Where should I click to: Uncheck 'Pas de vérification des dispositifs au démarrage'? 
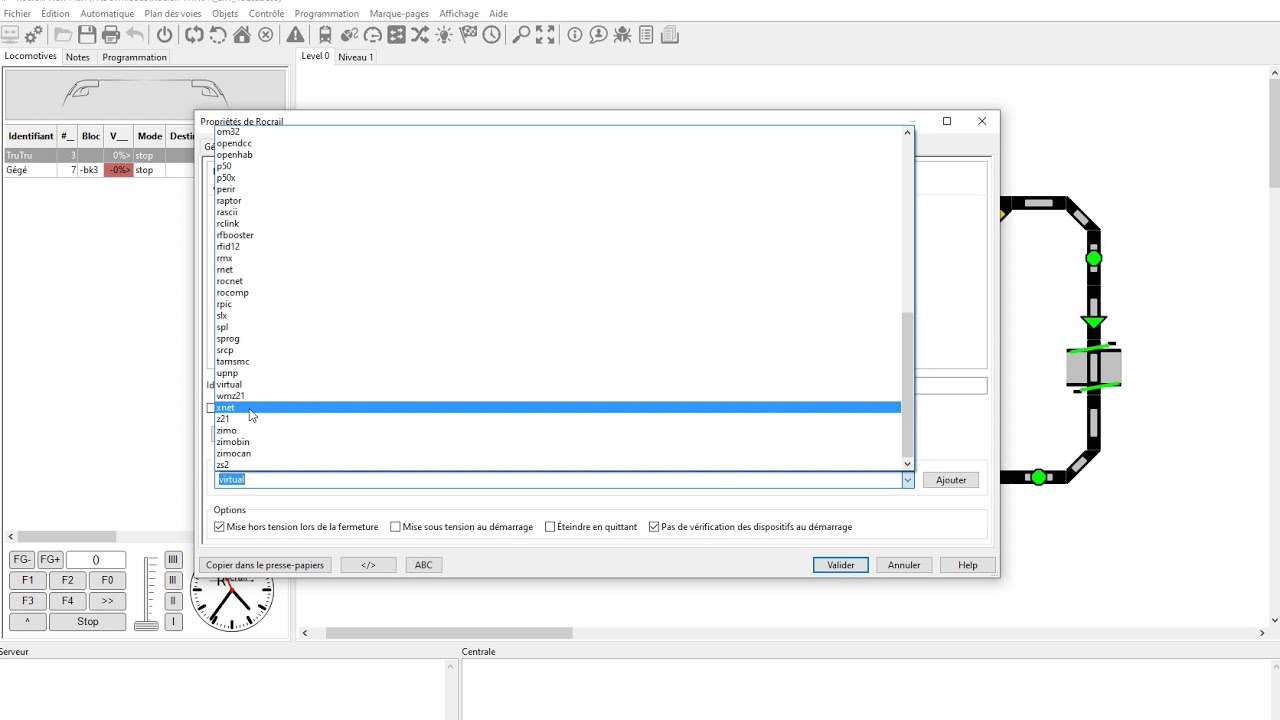750,527
